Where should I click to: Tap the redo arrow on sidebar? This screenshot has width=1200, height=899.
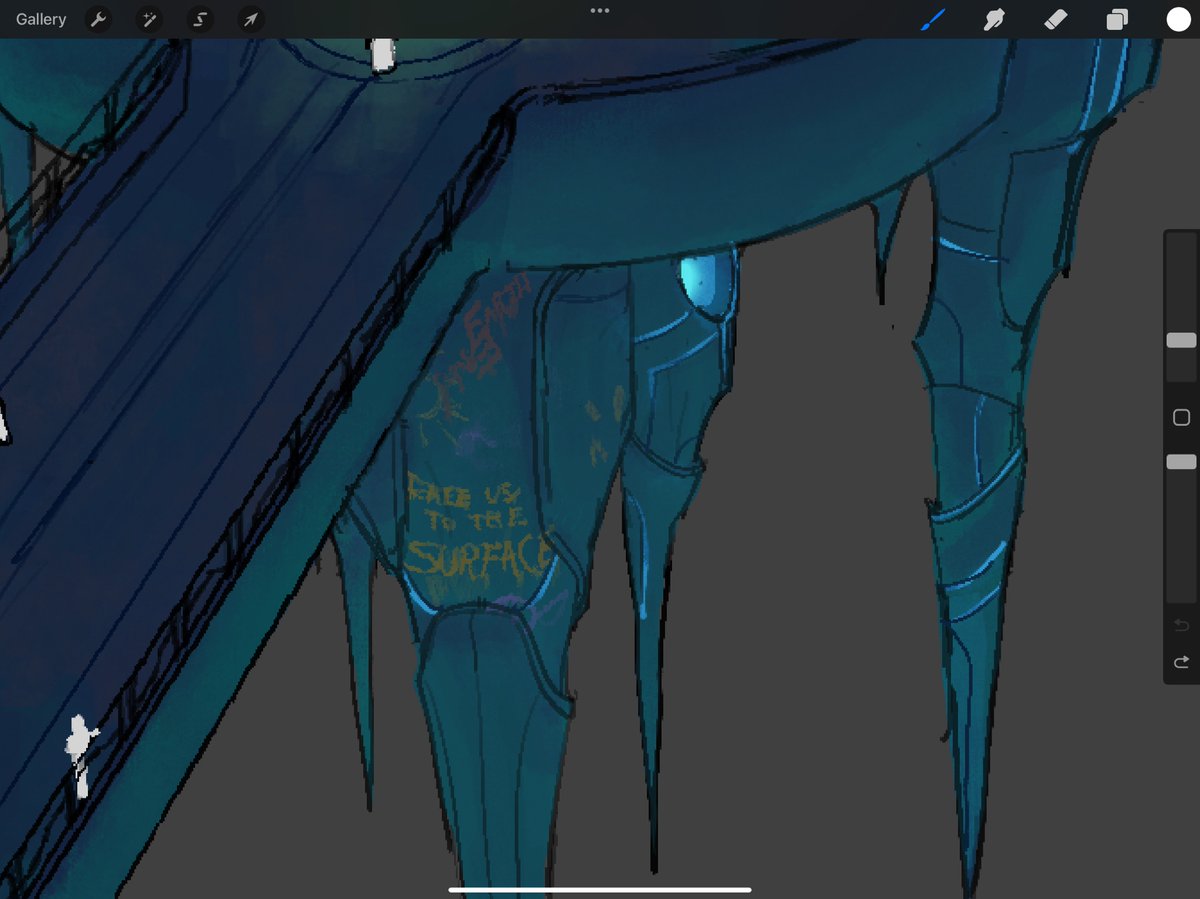(1181, 662)
